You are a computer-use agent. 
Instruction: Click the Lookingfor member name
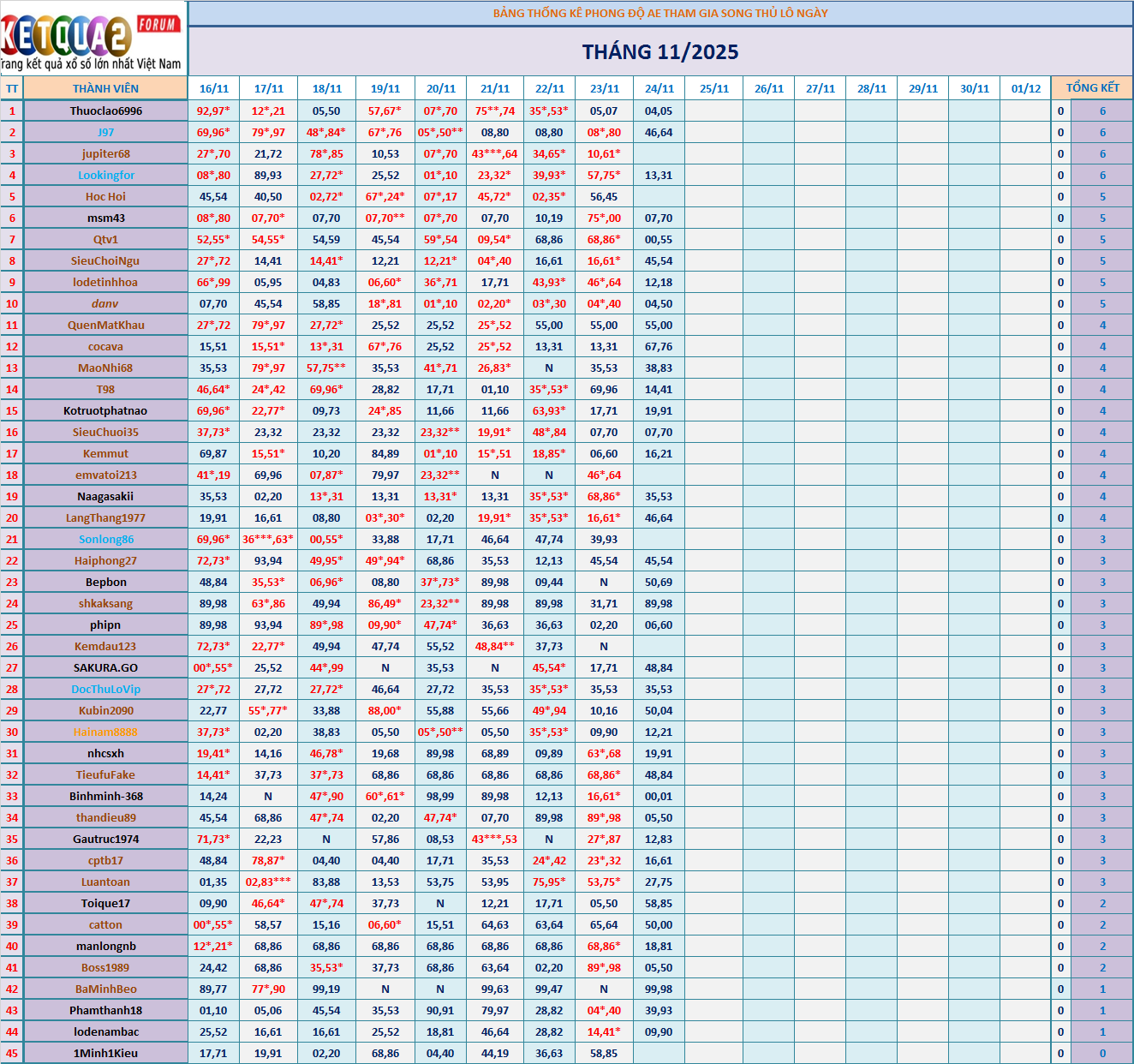point(106,175)
